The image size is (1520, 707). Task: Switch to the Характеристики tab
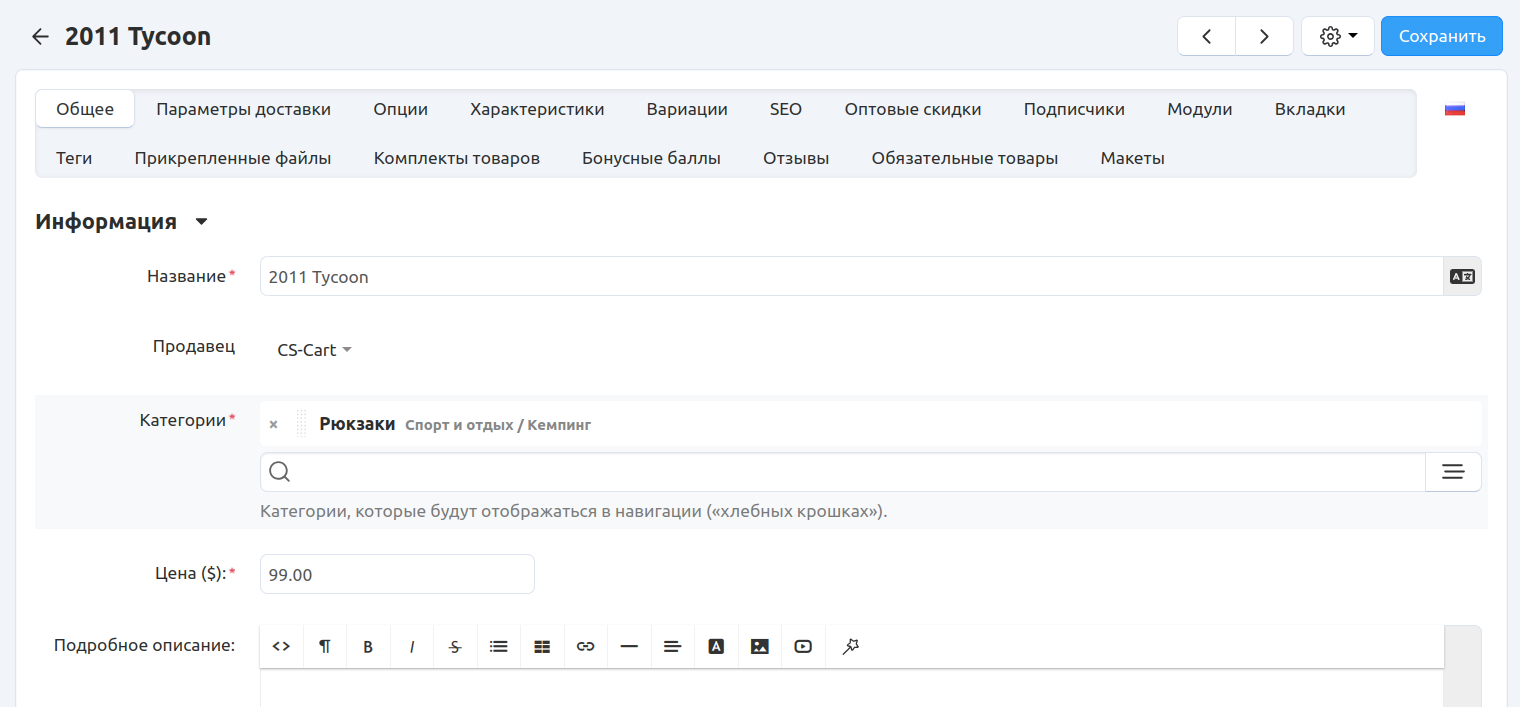click(x=537, y=109)
